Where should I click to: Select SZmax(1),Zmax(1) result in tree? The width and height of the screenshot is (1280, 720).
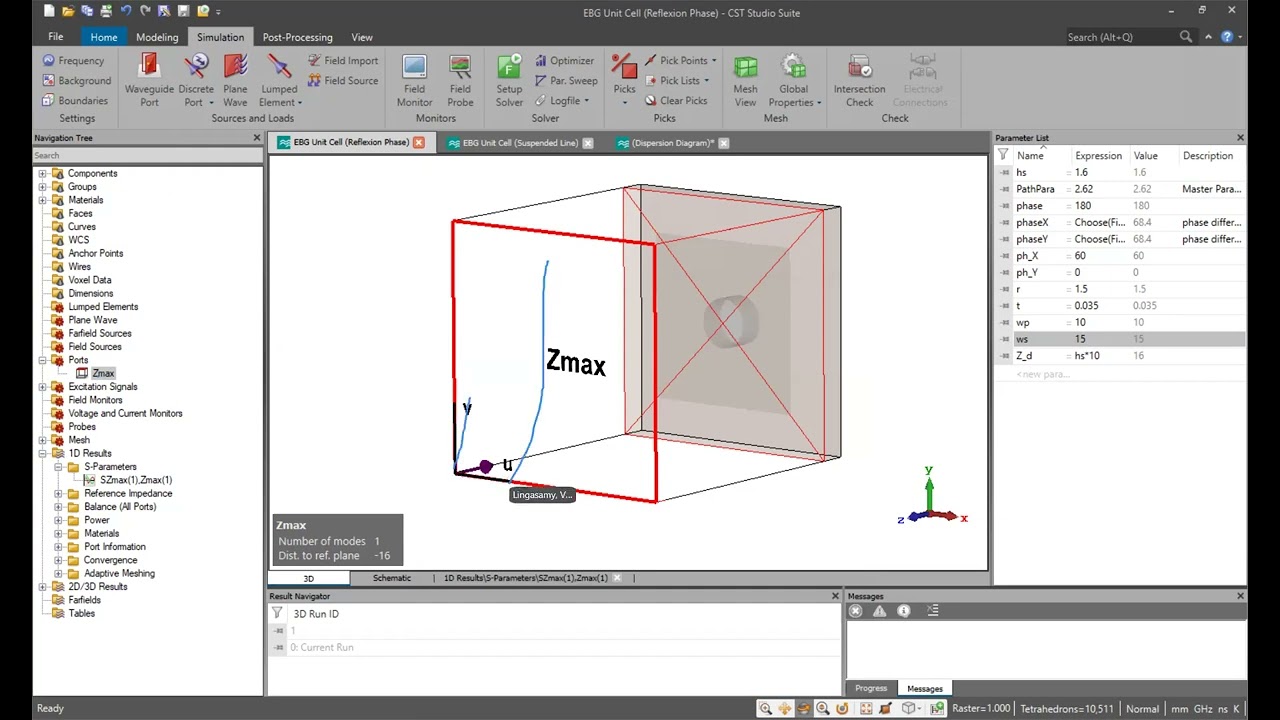136,480
